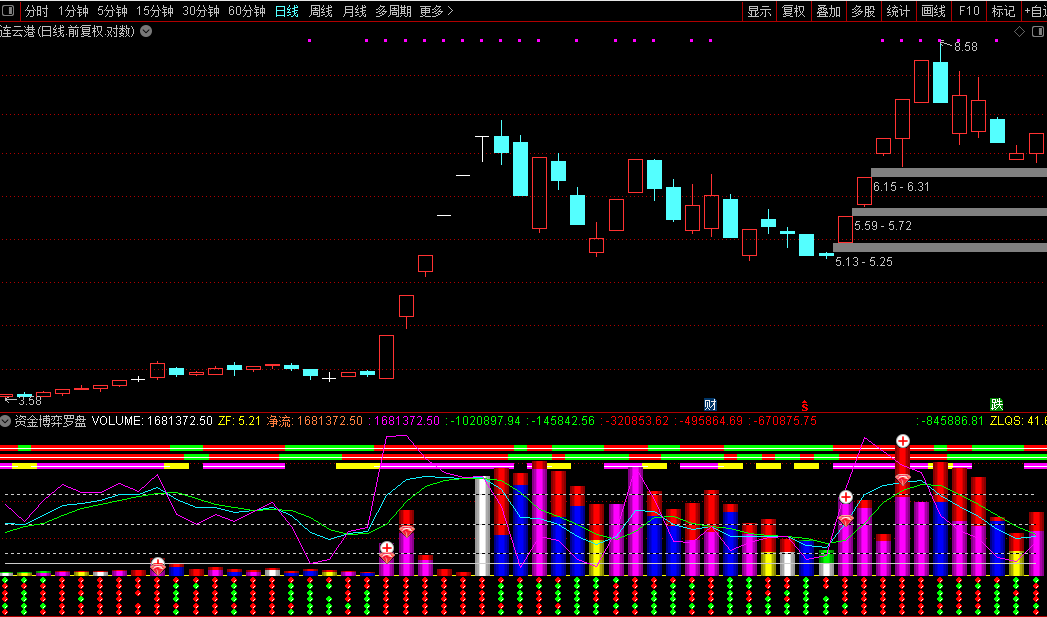Open the 多周期 multi-period view
Screen dimensions: 1047x617
393,11
